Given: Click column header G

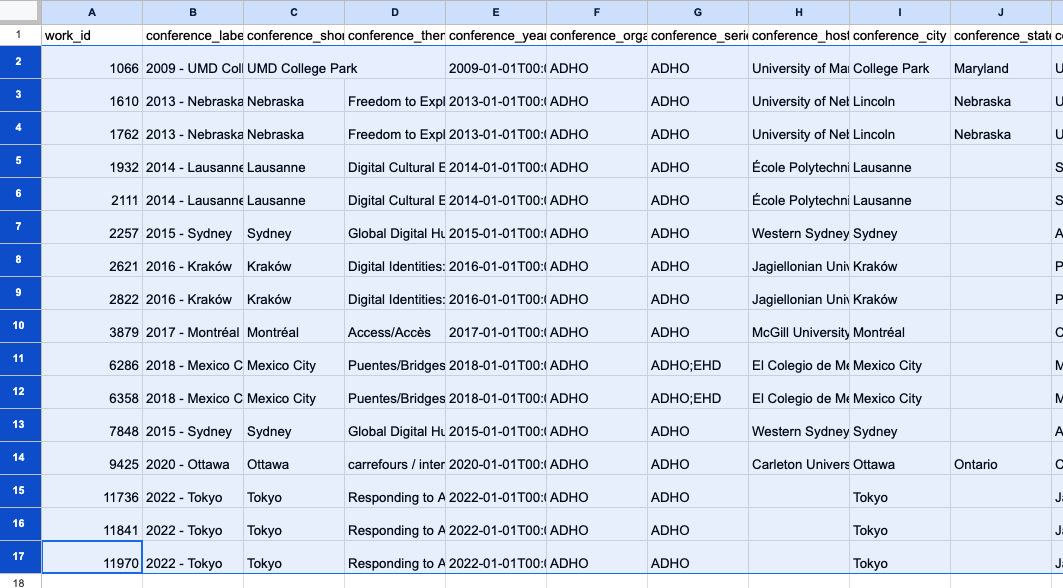Looking at the screenshot, I should click(698, 12).
